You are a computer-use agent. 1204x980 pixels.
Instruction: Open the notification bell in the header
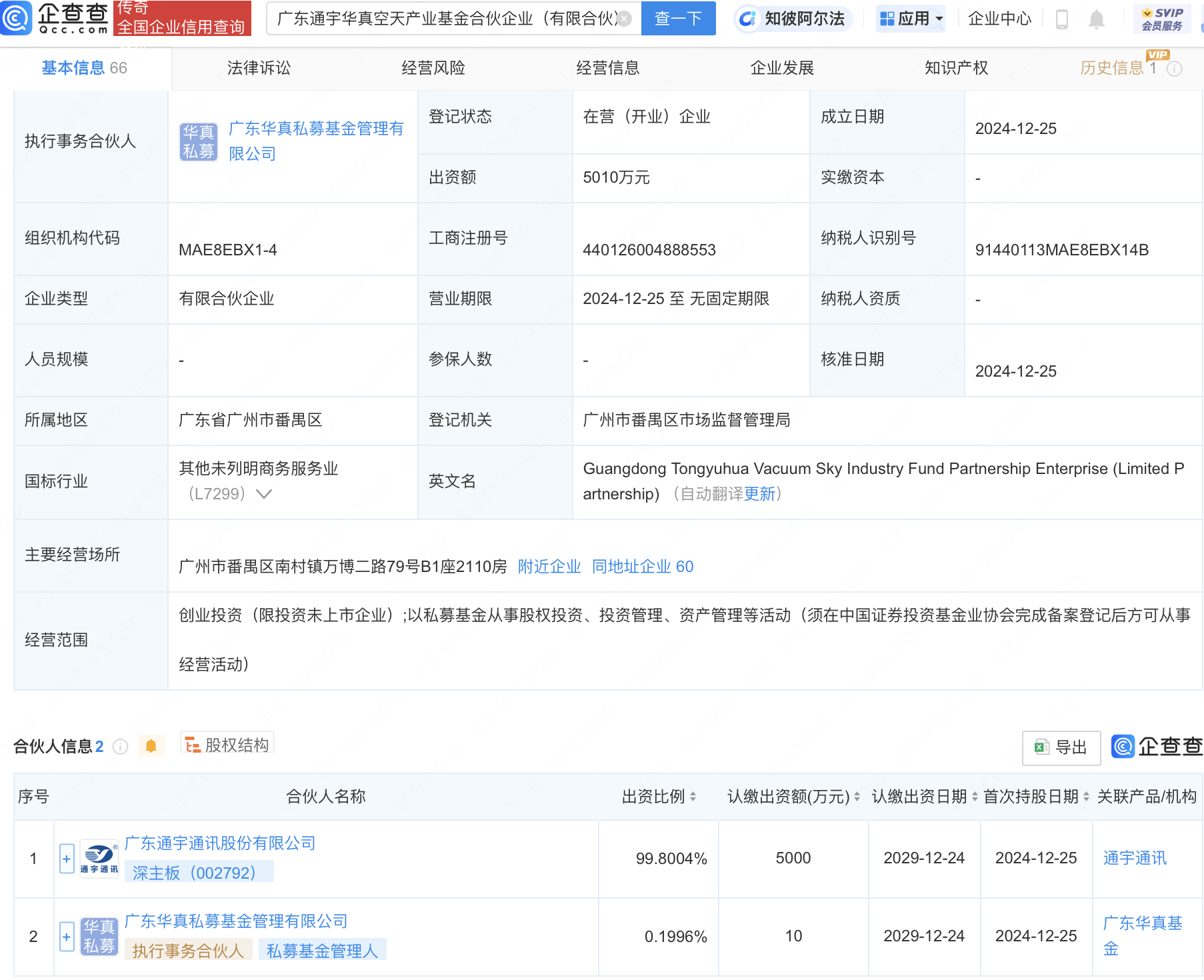point(1097,19)
